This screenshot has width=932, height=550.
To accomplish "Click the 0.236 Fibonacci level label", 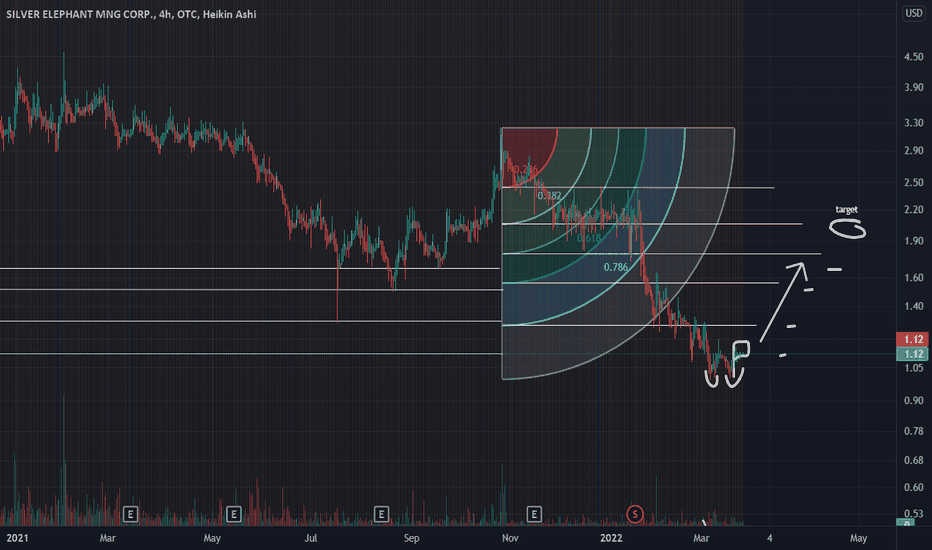I will point(524,169).
